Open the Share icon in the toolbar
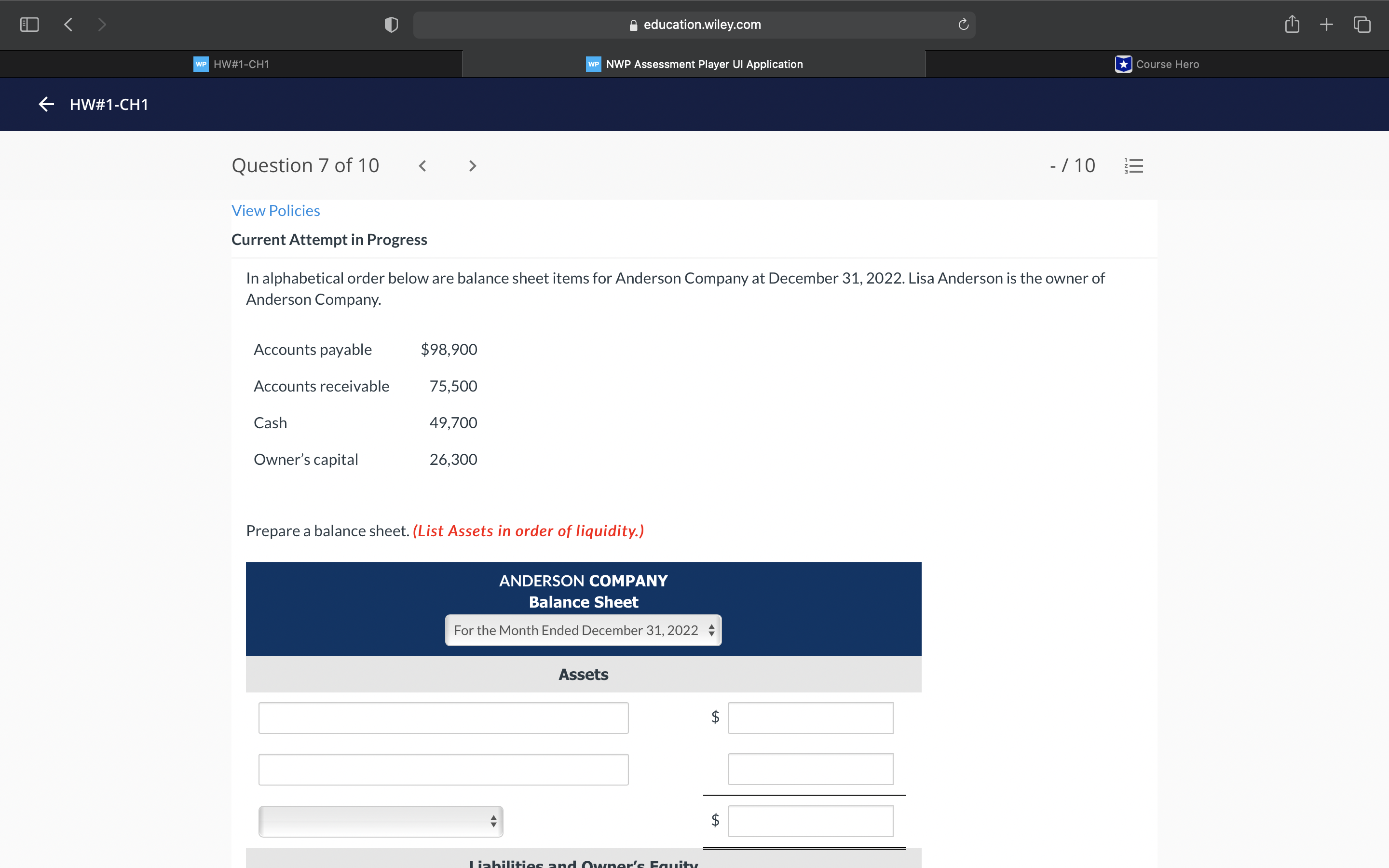 [1292, 25]
